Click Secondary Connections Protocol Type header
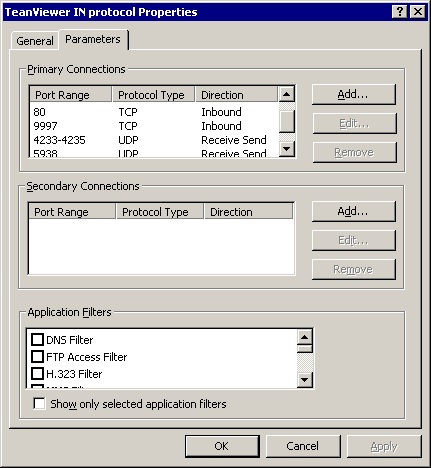 coord(160,212)
